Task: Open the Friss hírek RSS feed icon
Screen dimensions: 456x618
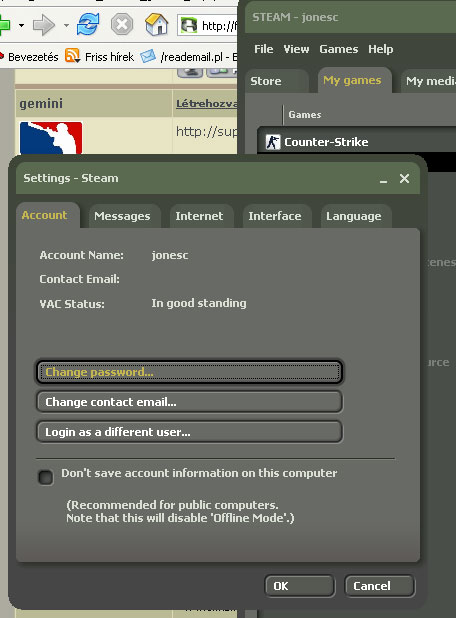Action: 73,56
